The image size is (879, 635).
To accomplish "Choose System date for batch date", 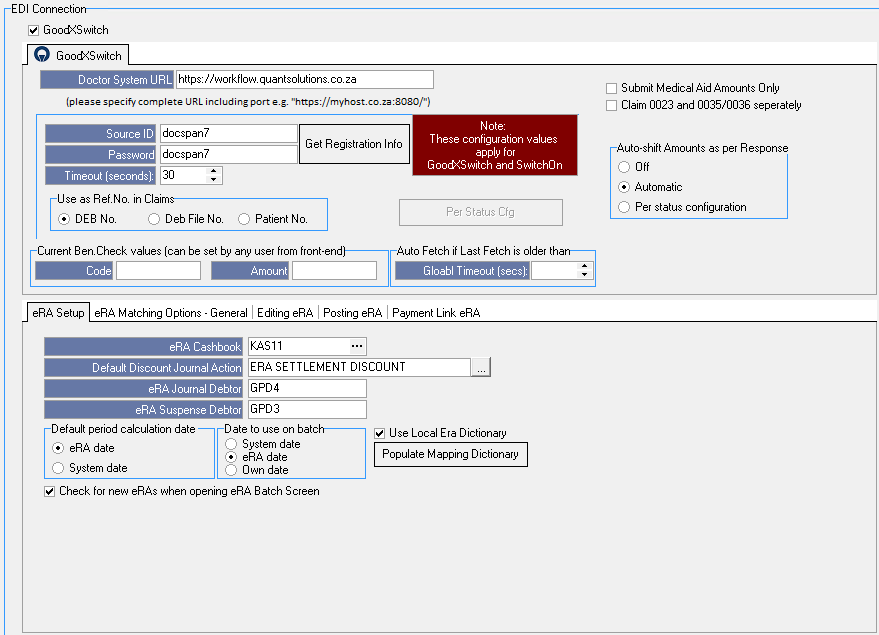I will point(231,444).
